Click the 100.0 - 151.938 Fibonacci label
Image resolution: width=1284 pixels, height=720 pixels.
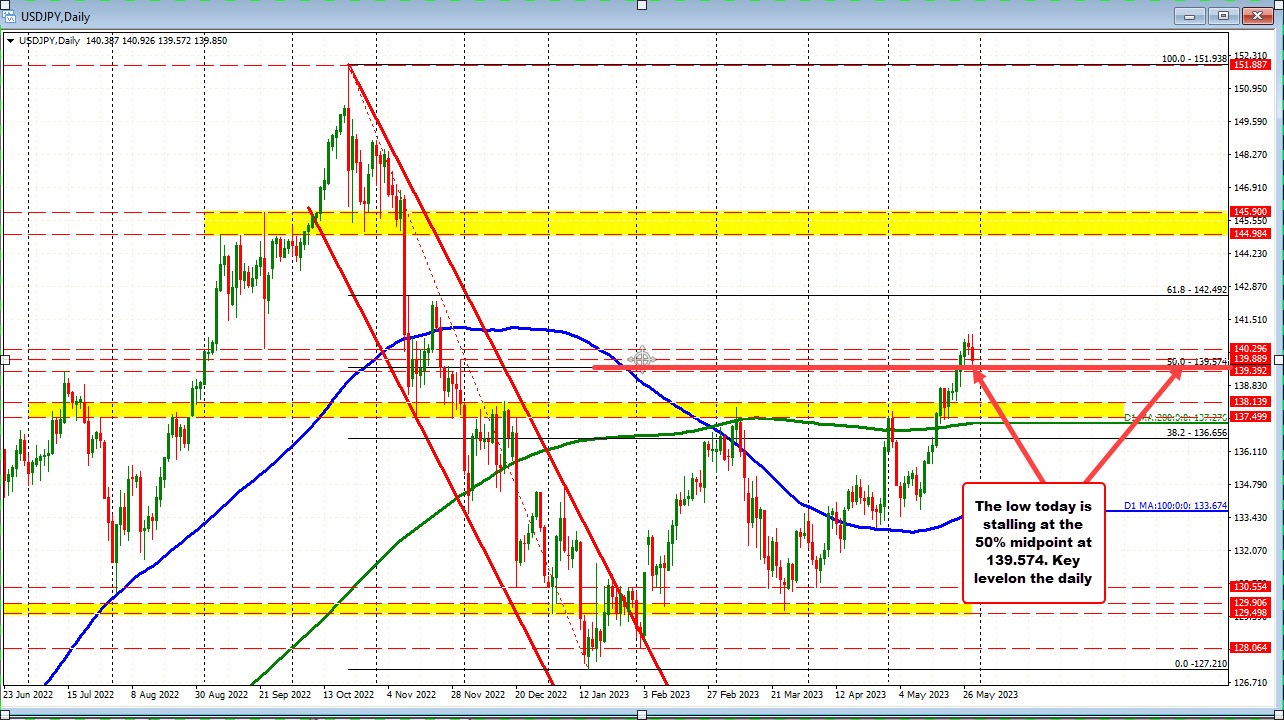point(1193,59)
